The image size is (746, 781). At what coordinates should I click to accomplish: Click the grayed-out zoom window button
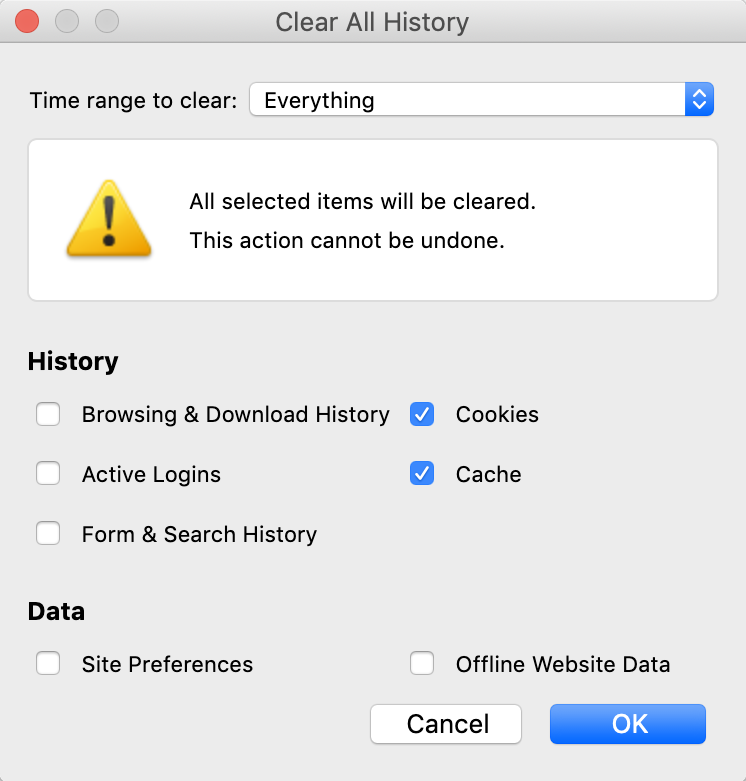tap(107, 21)
